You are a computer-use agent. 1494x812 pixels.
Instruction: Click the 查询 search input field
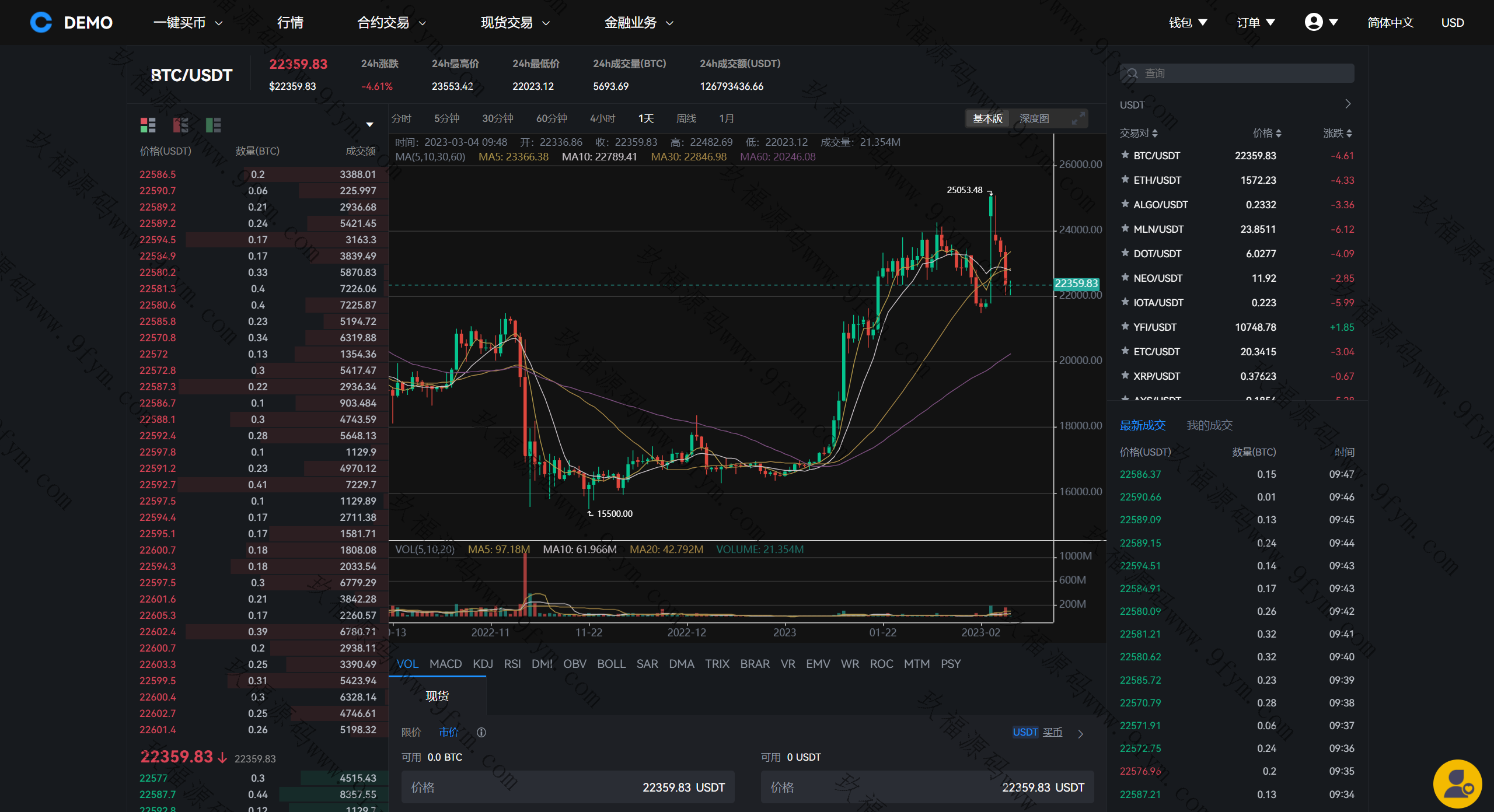(x=1243, y=73)
